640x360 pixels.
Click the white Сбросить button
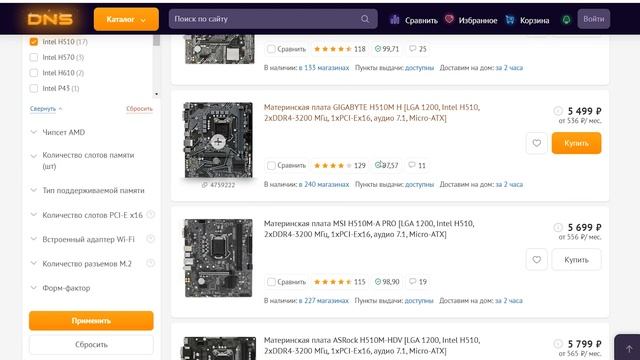(x=91, y=344)
